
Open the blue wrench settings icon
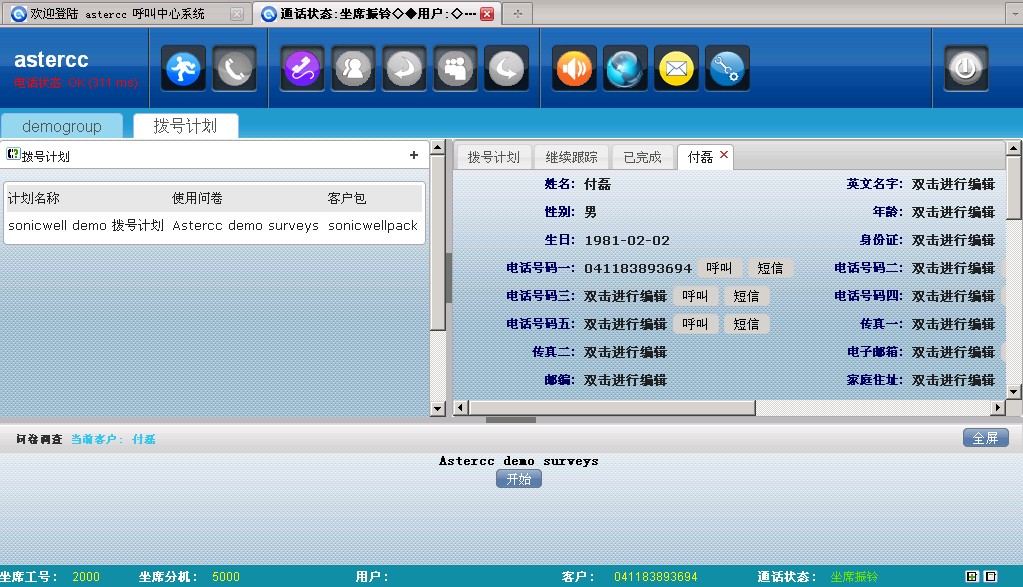pyautogui.click(x=727, y=68)
